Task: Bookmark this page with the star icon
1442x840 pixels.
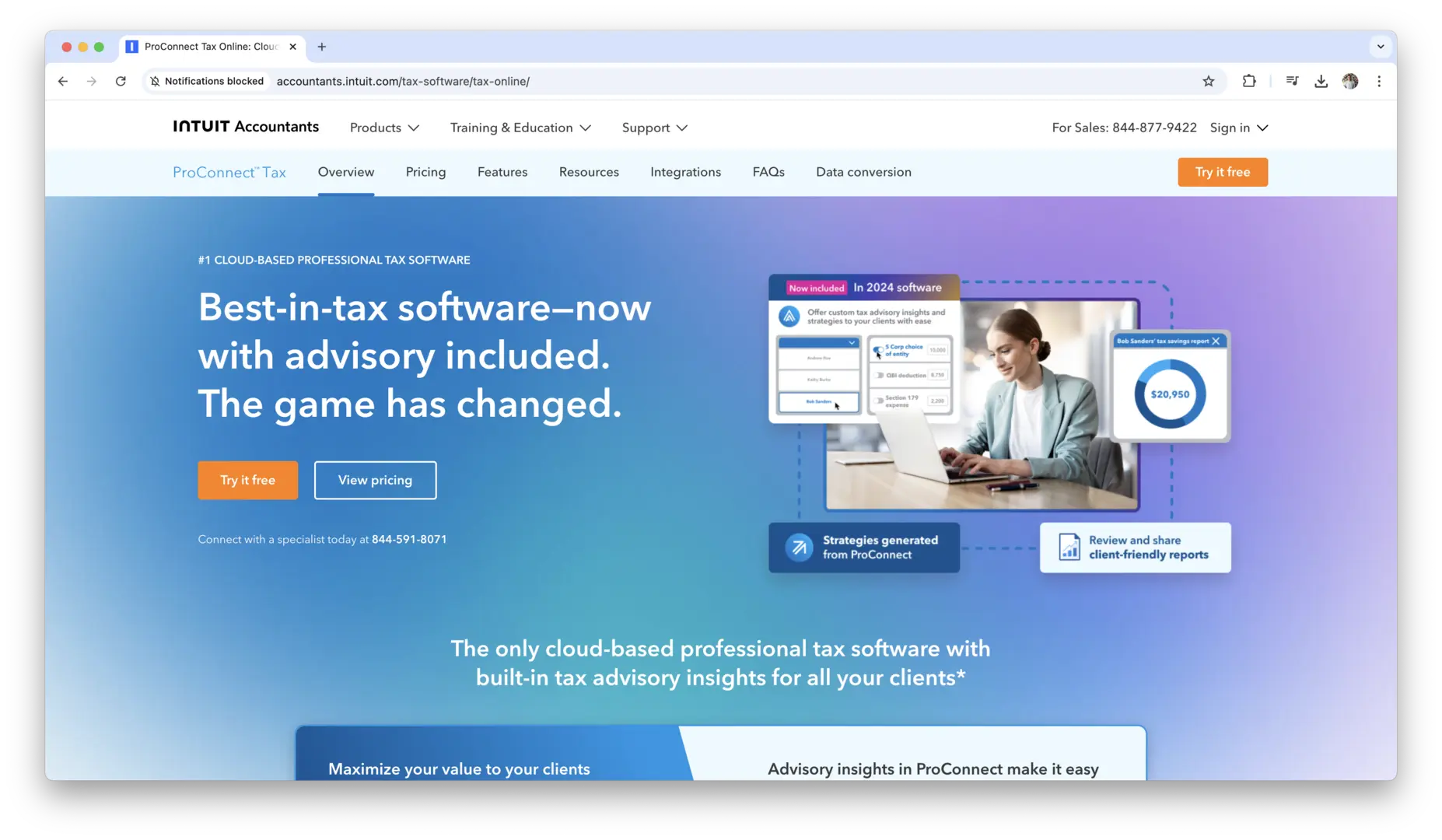Action: pos(1208,81)
